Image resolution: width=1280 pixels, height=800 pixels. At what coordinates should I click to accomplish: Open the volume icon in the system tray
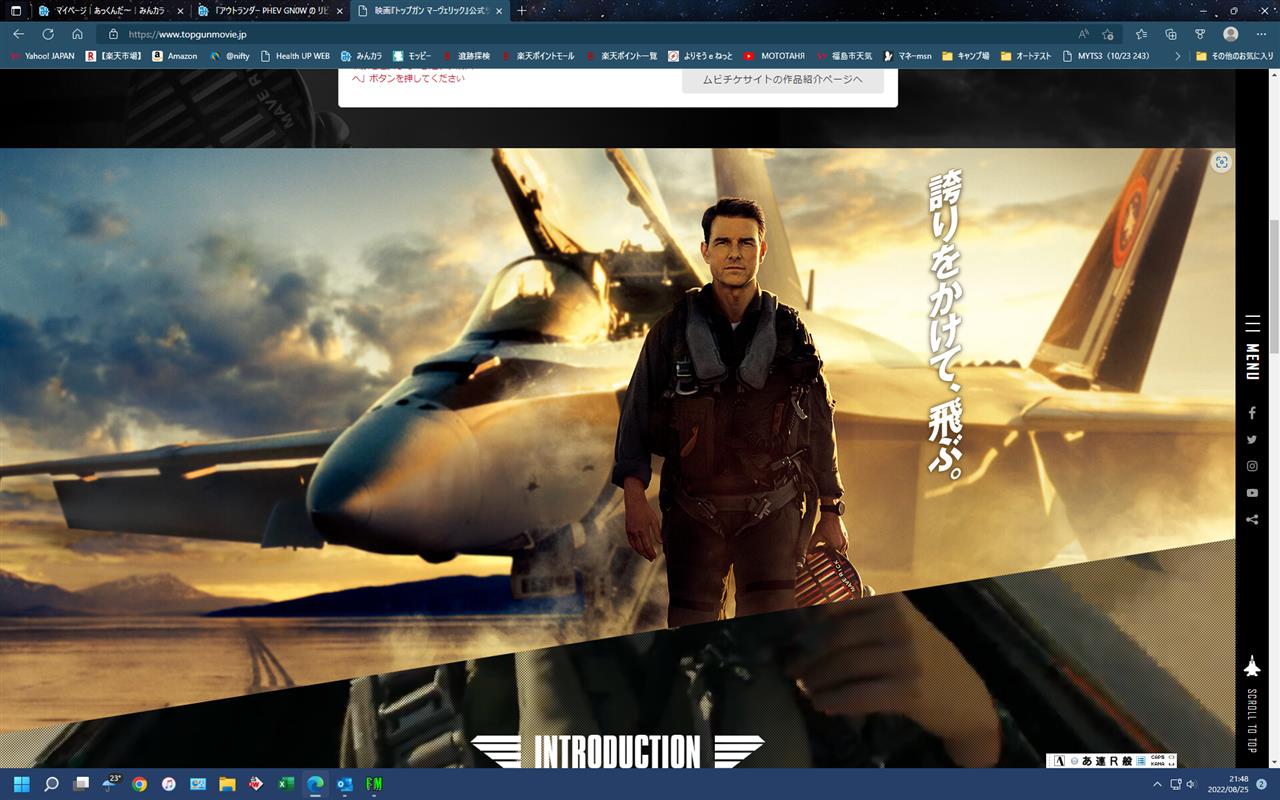tap(1191, 784)
